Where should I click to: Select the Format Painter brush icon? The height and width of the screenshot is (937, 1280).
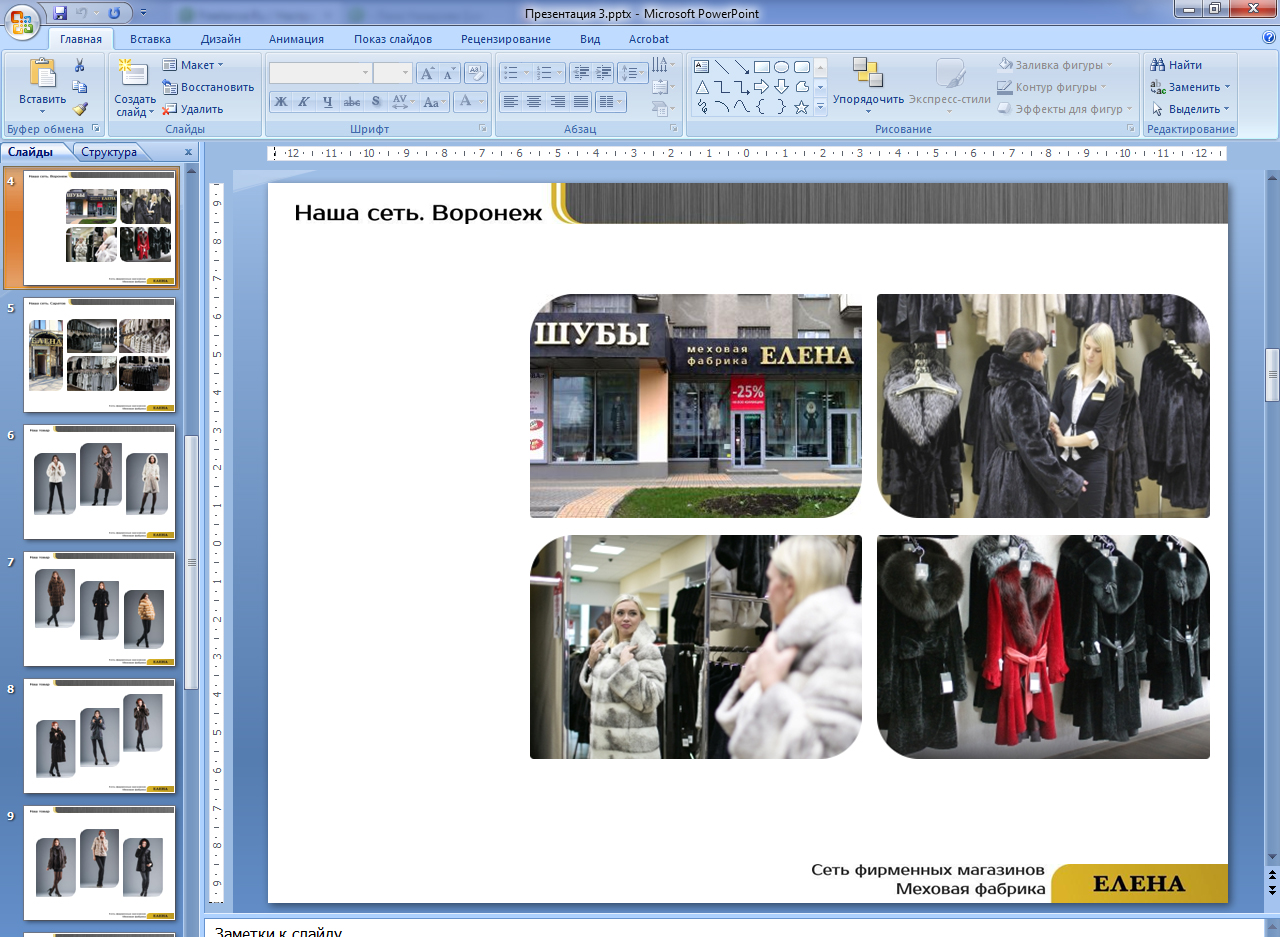(x=80, y=109)
